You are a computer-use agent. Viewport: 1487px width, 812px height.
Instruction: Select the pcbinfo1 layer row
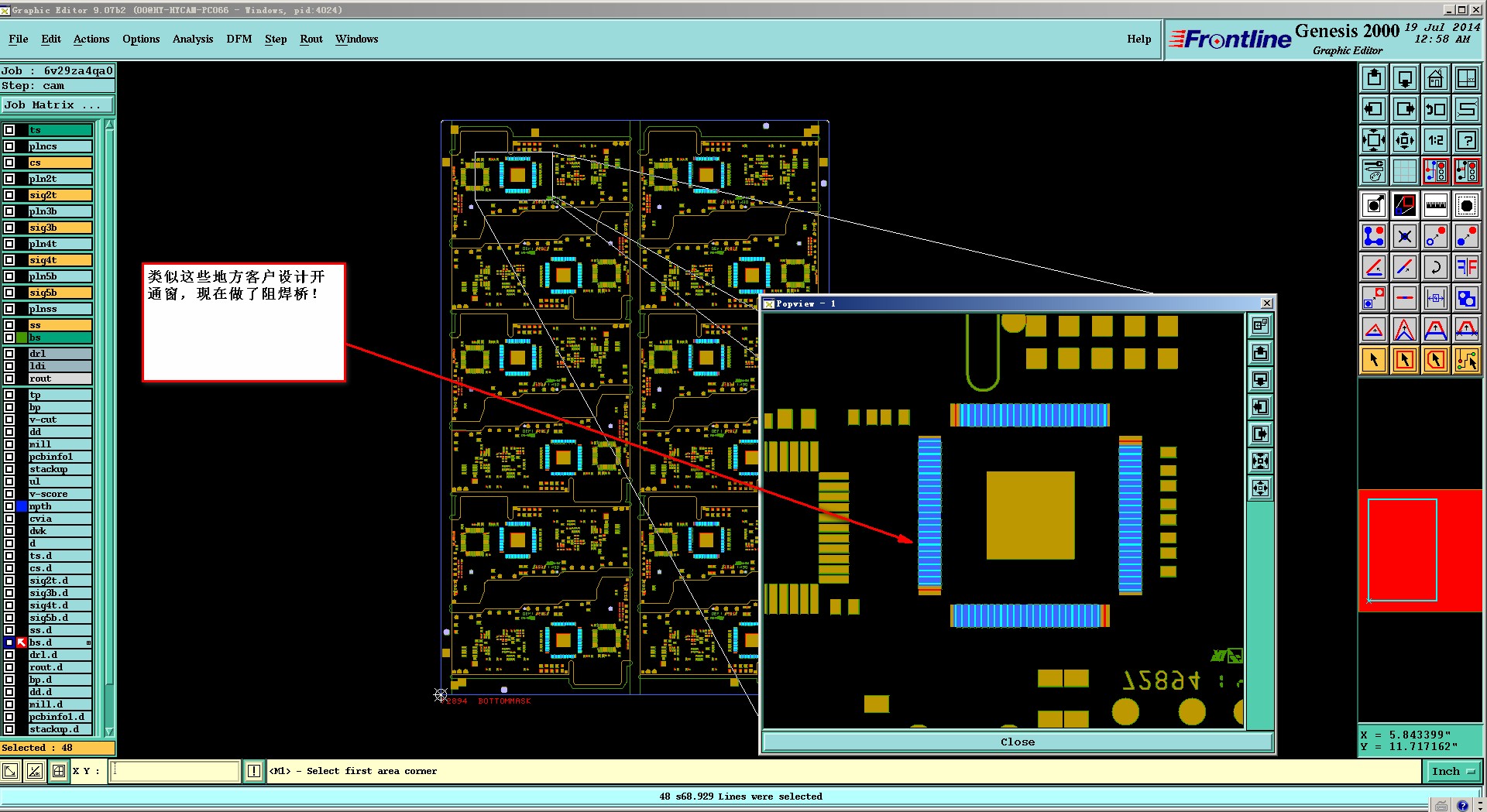click(x=60, y=457)
